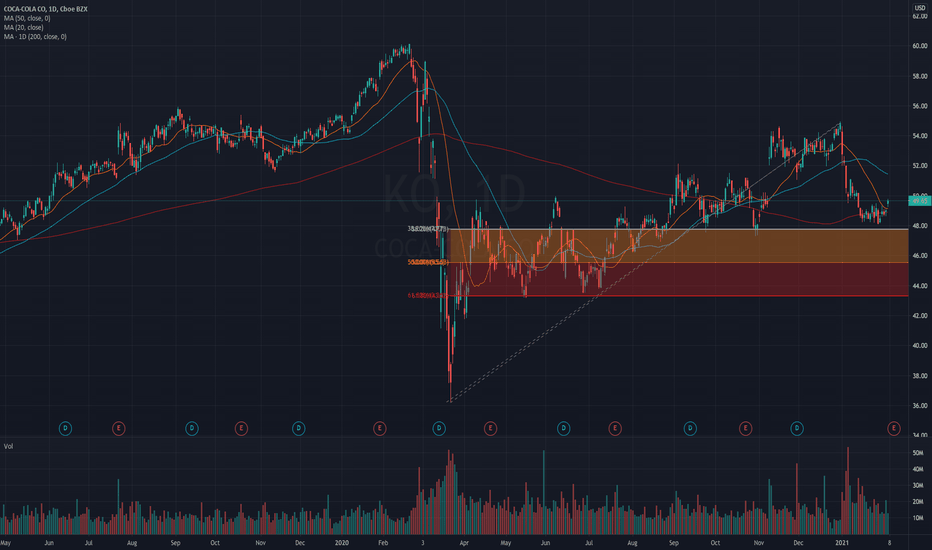932x550 pixels.
Task: Click the 36.00 price axis label
Action: [920, 406]
